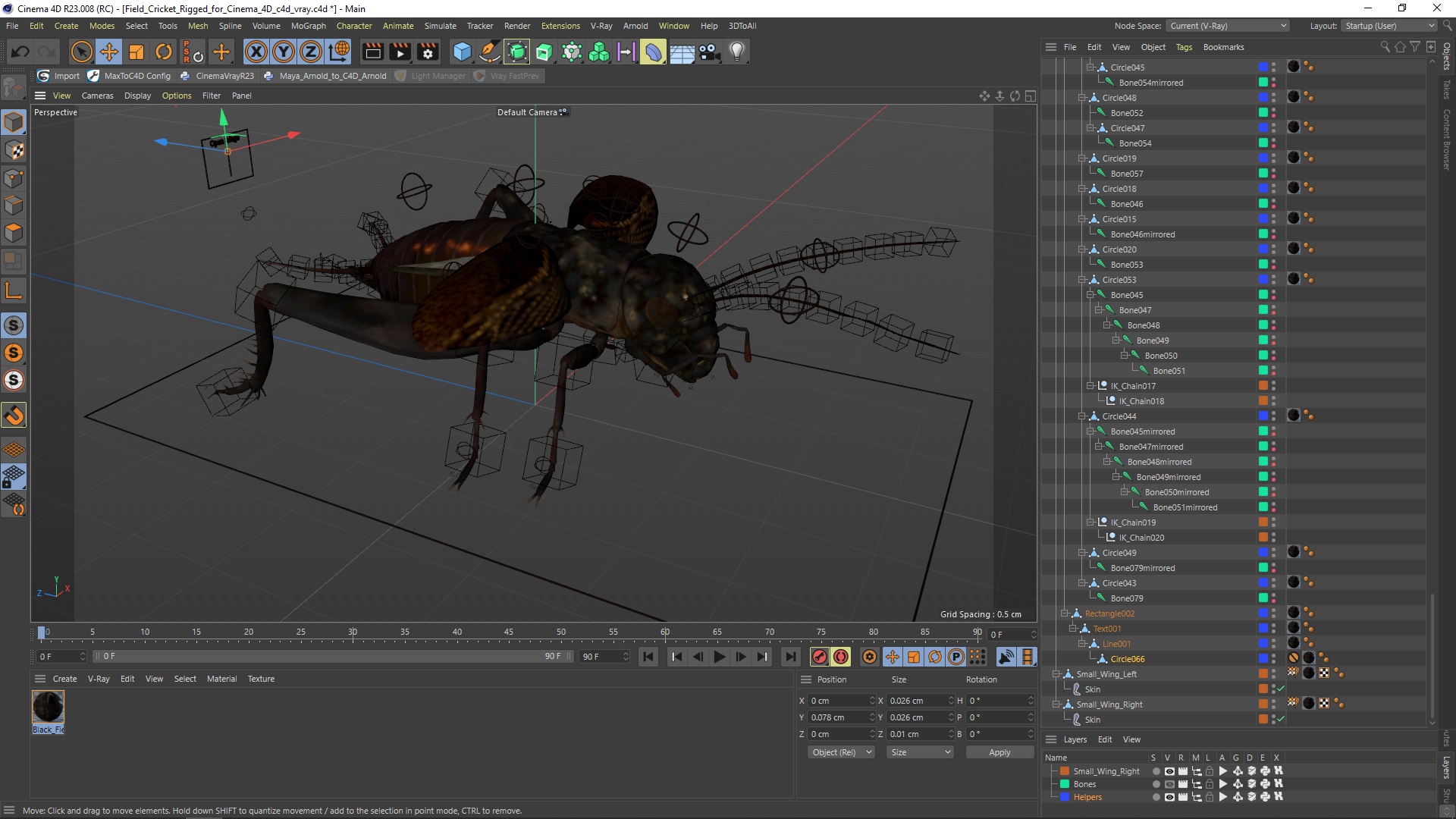
Task: Click the Small_Wing_Right layer orange swatch
Action: pyautogui.click(x=1065, y=771)
